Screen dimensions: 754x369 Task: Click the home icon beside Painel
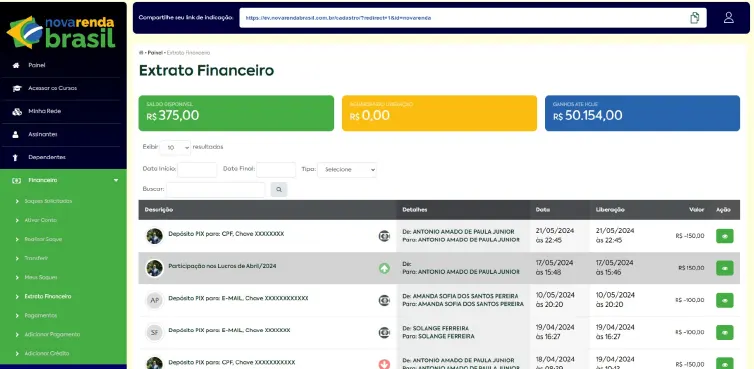pos(16,65)
